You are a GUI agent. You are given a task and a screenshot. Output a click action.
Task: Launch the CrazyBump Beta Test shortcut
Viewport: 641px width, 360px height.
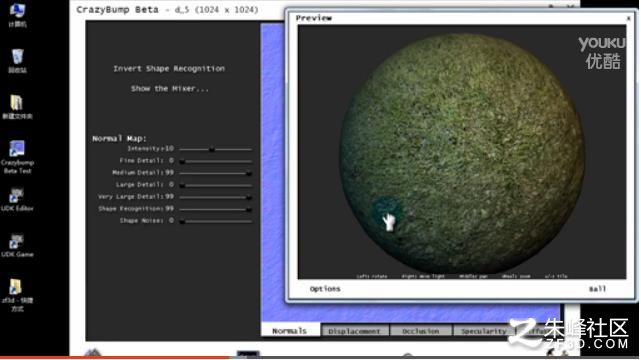tap(17, 157)
